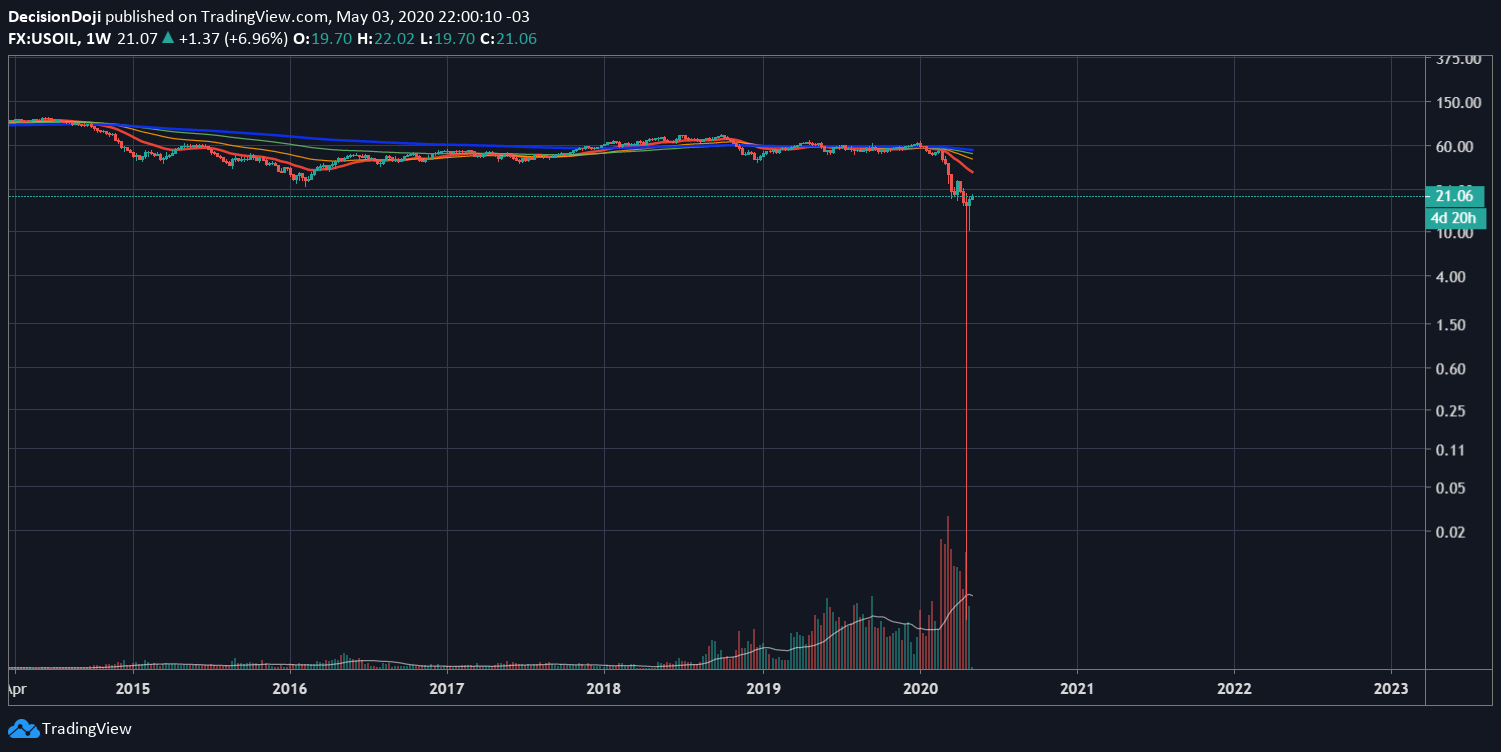Image resolution: width=1501 pixels, height=752 pixels.
Task: Click the 1W timeframe label
Action: (97, 38)
